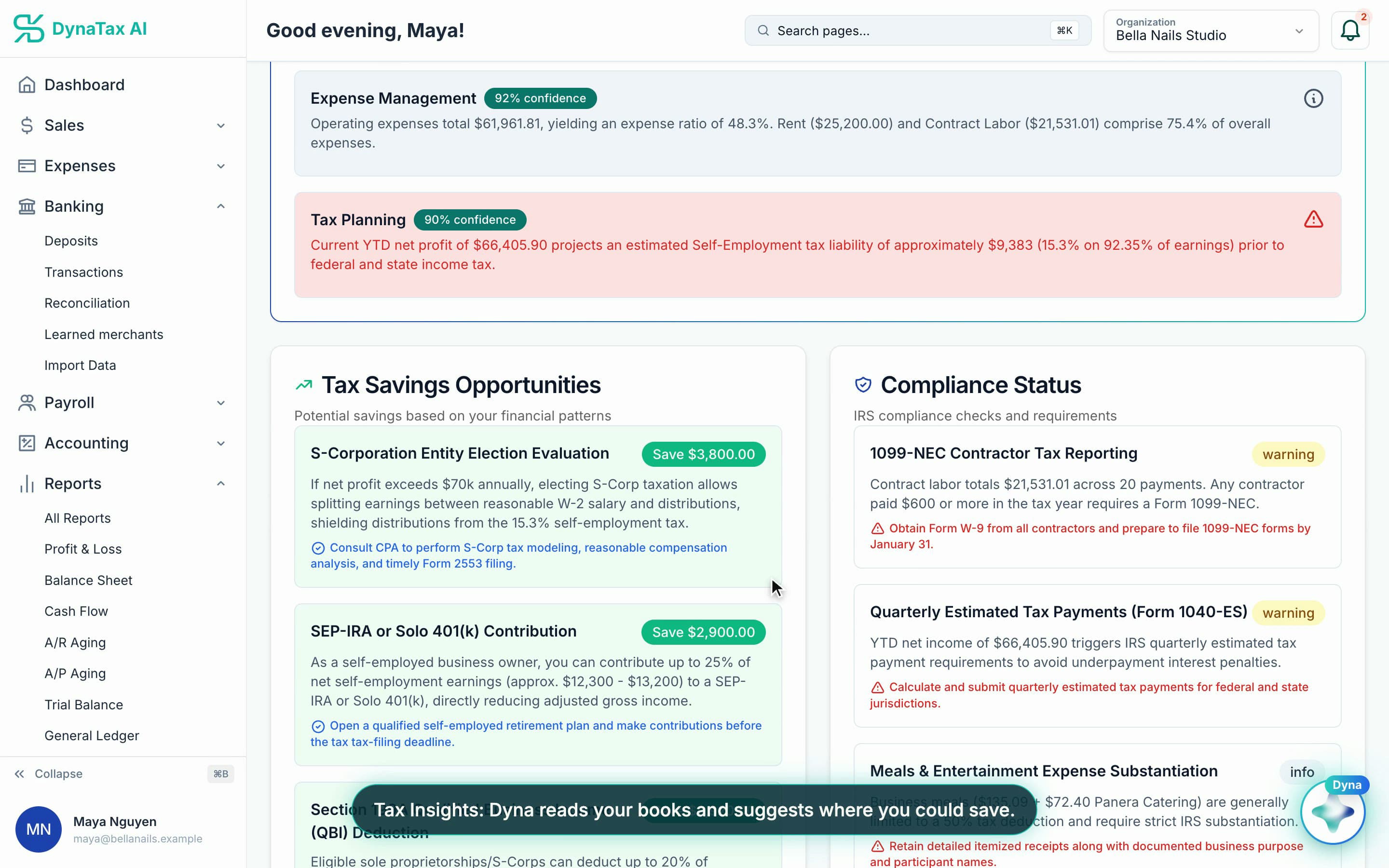Click the 1099-NEC warning status badge
Image resolution: width=1389 pixels, height=868 pixels.
[1288, 454]
